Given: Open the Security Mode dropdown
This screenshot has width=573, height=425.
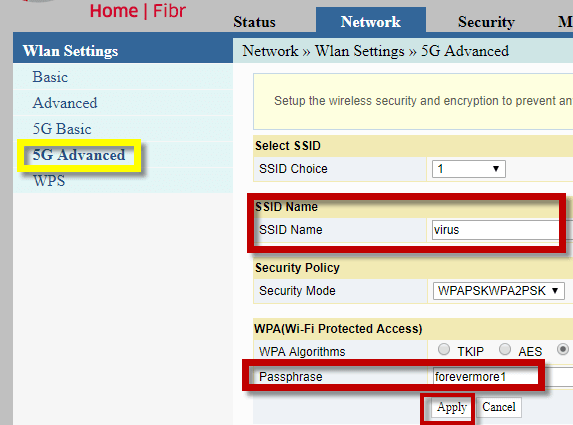Looking at the screenshot, I should coord(498,291).
